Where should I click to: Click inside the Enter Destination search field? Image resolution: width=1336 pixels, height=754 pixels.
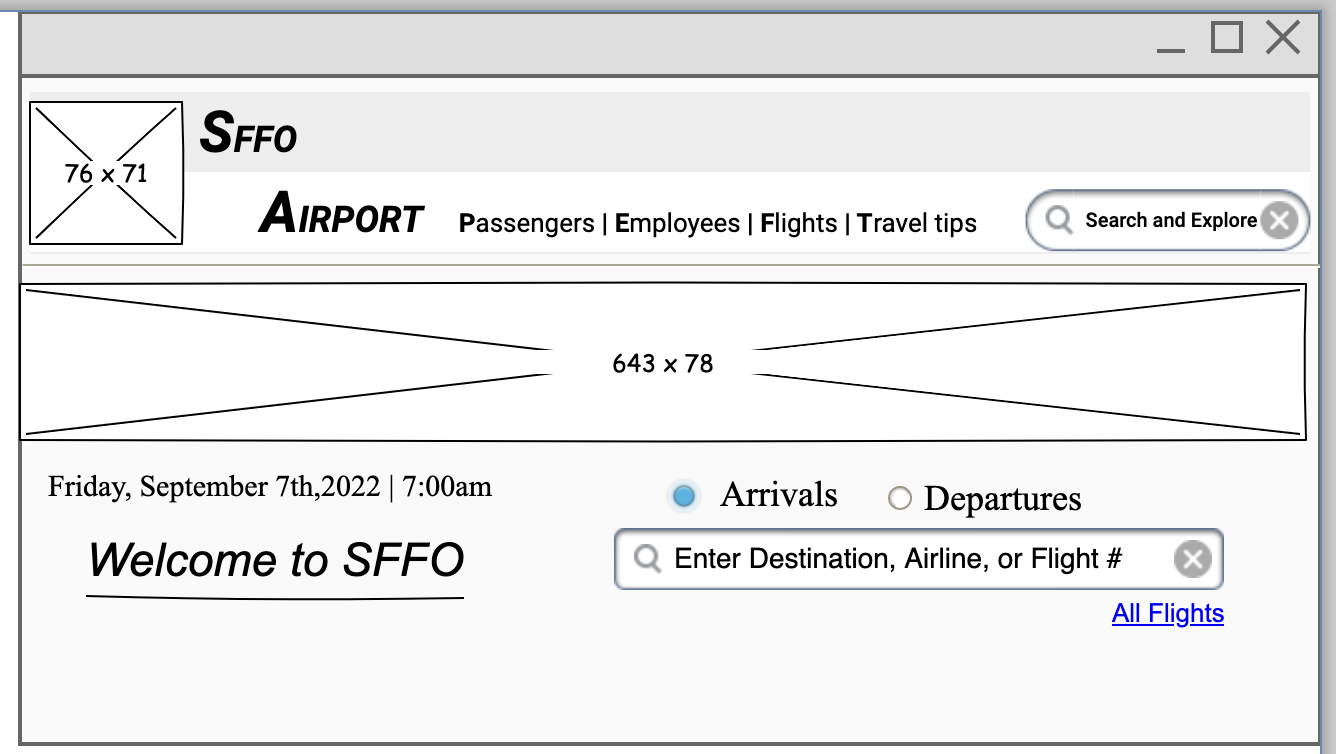coord(900,558)
